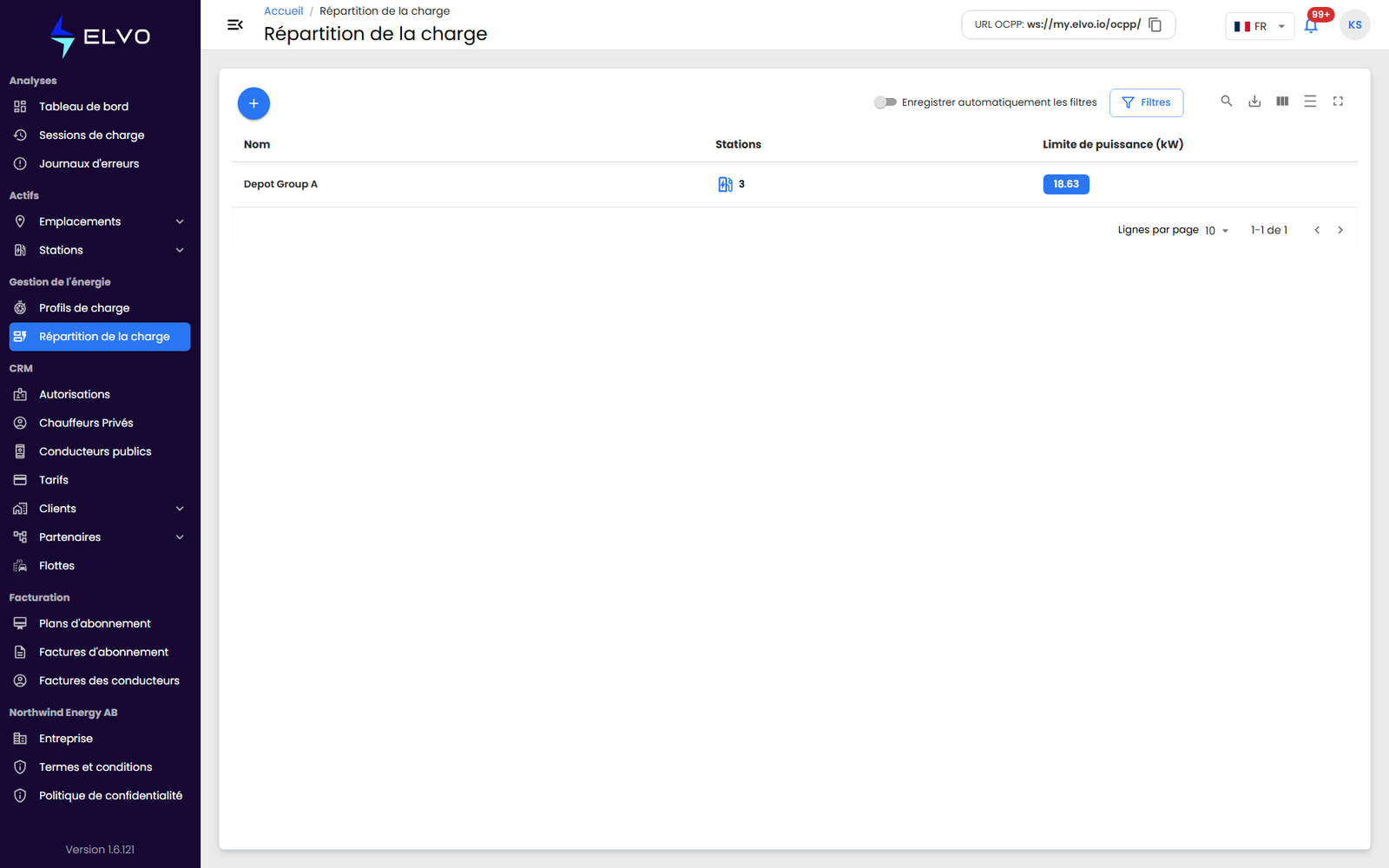
Task: Open the KS user avatar menu
Action: (x=1354, y=25)
